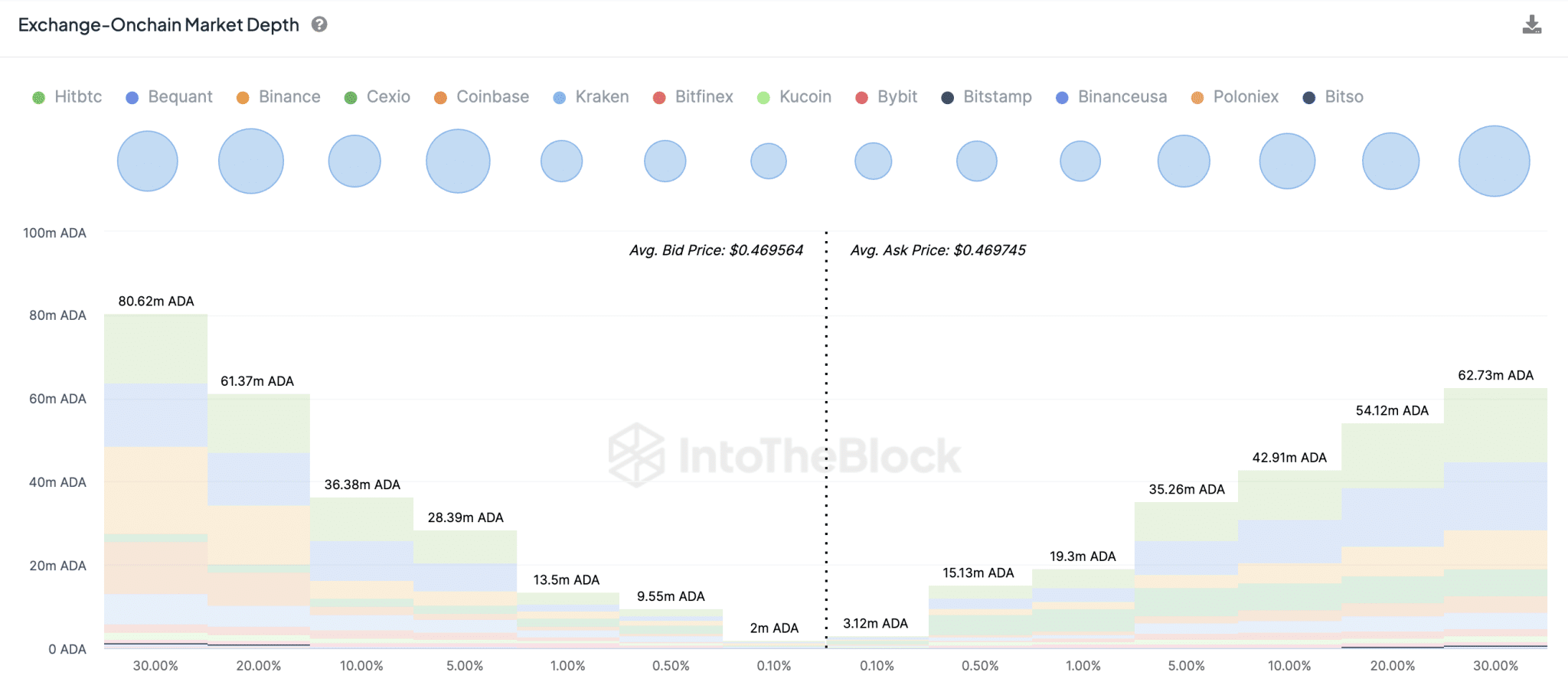Toggle Bybit series in legend
Image resolution: width=1568 pixels, height=695 pixels.
coord(886,97)
